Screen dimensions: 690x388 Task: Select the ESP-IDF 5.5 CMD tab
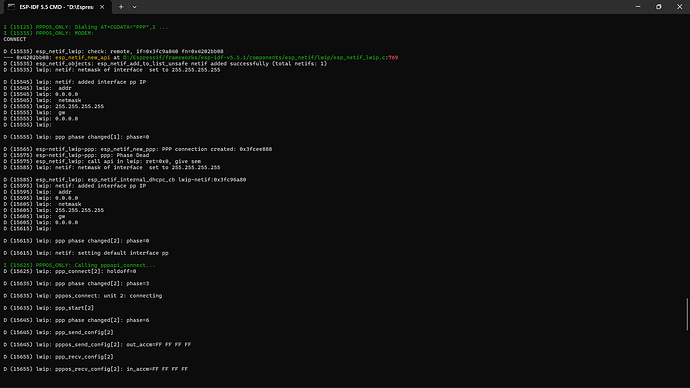point(56,7)
